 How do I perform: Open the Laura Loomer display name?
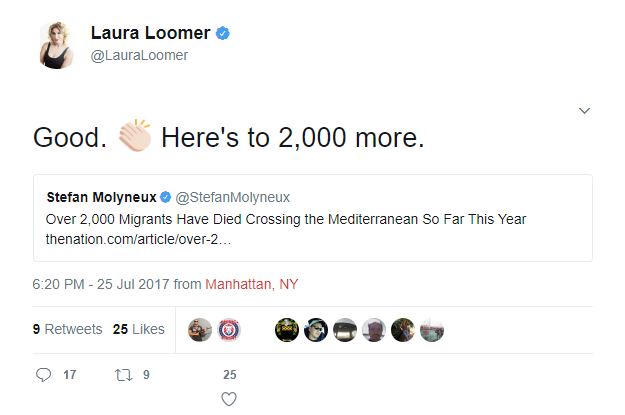150,33
